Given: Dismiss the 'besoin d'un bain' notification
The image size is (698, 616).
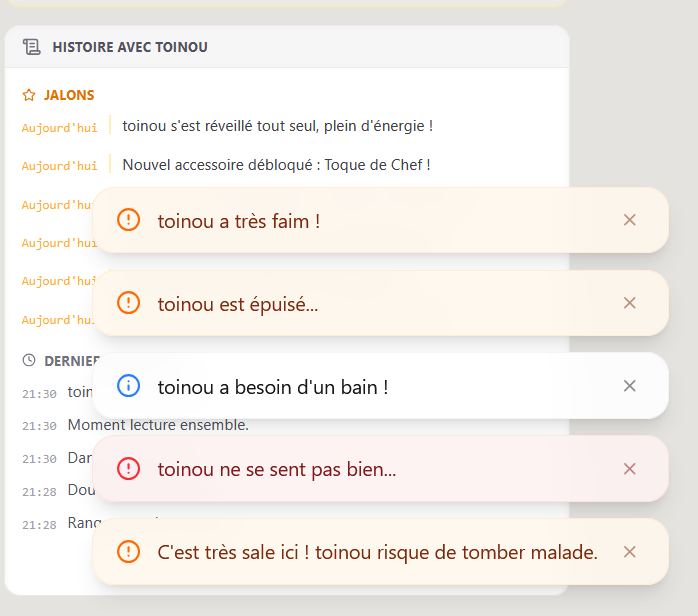Looking at the screenshot, I should 629,386.
